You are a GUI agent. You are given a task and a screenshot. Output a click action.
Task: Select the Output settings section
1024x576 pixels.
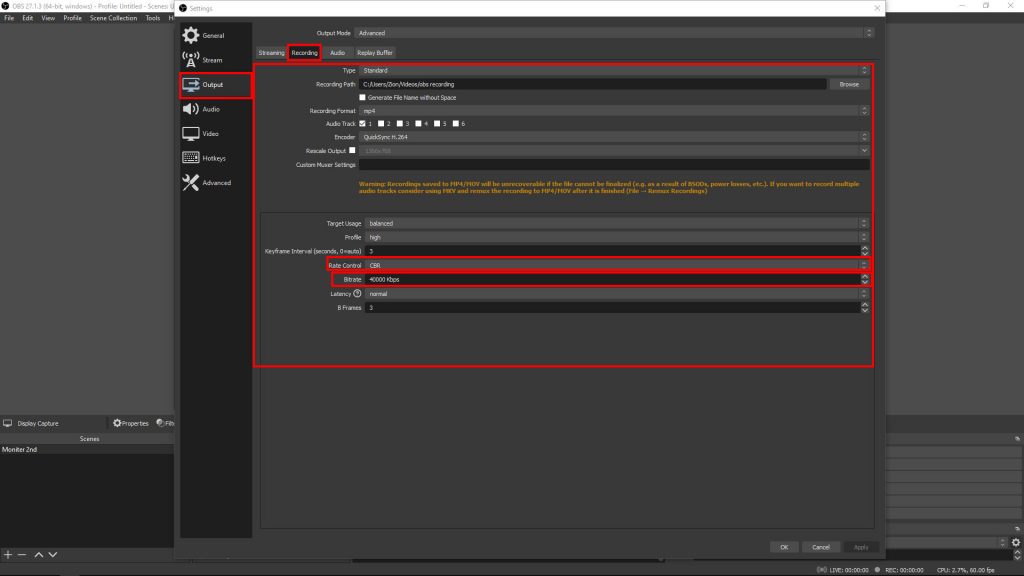click(215, 85)
